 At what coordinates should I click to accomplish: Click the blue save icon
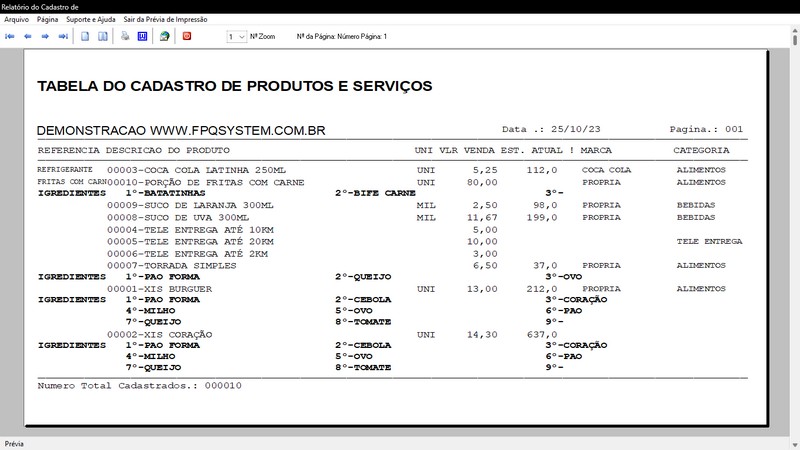pyautogui.click(x=142, y=36)
